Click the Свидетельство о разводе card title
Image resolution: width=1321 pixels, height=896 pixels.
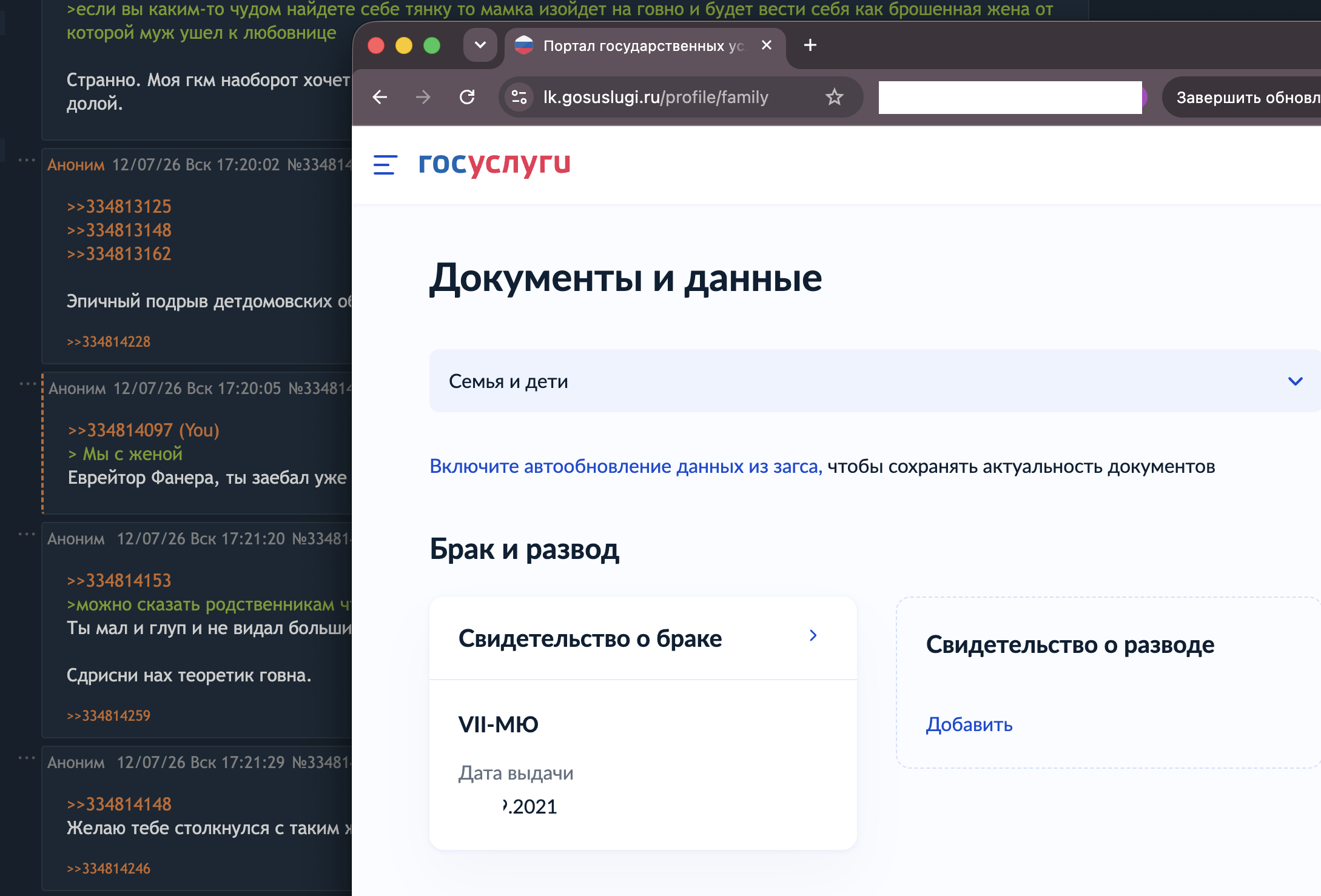tap(1070, 644)
